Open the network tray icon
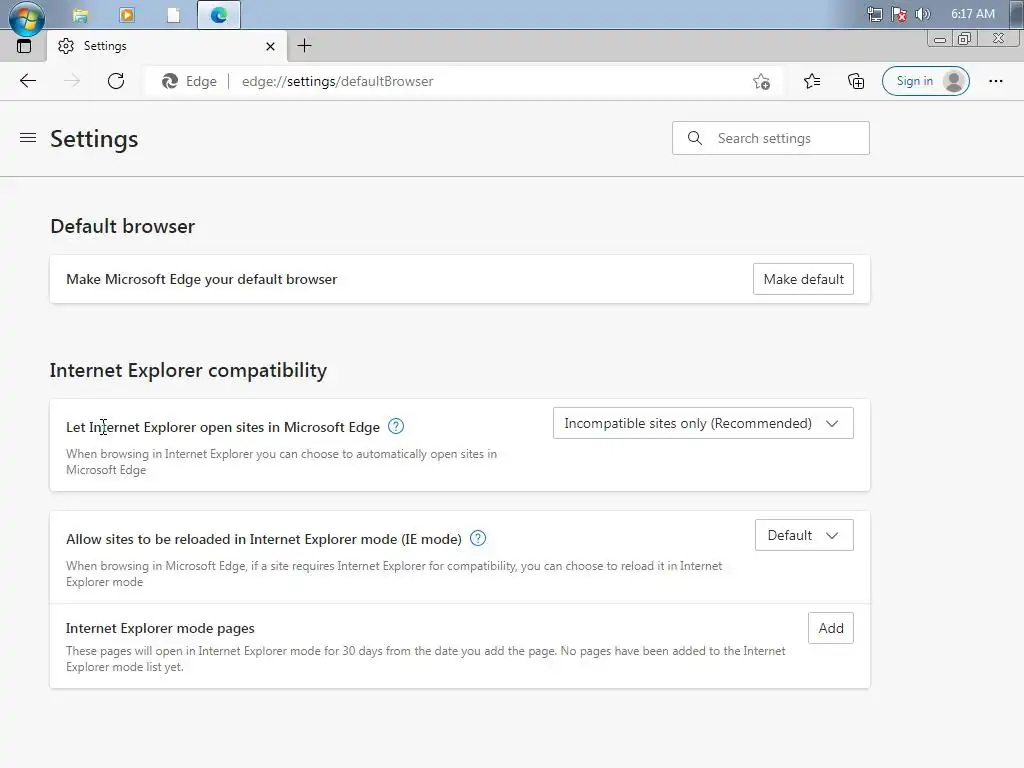Screen dimensions: 1024x768 tap(874, 14)
